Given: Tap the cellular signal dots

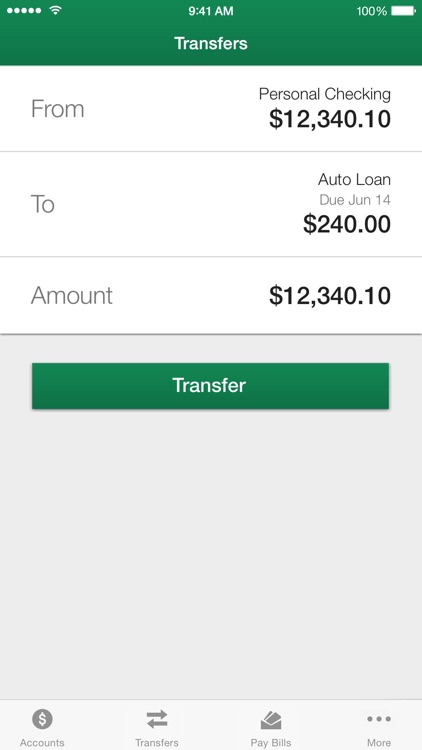Looking at the screenshot, I should (x=25, y=11).
